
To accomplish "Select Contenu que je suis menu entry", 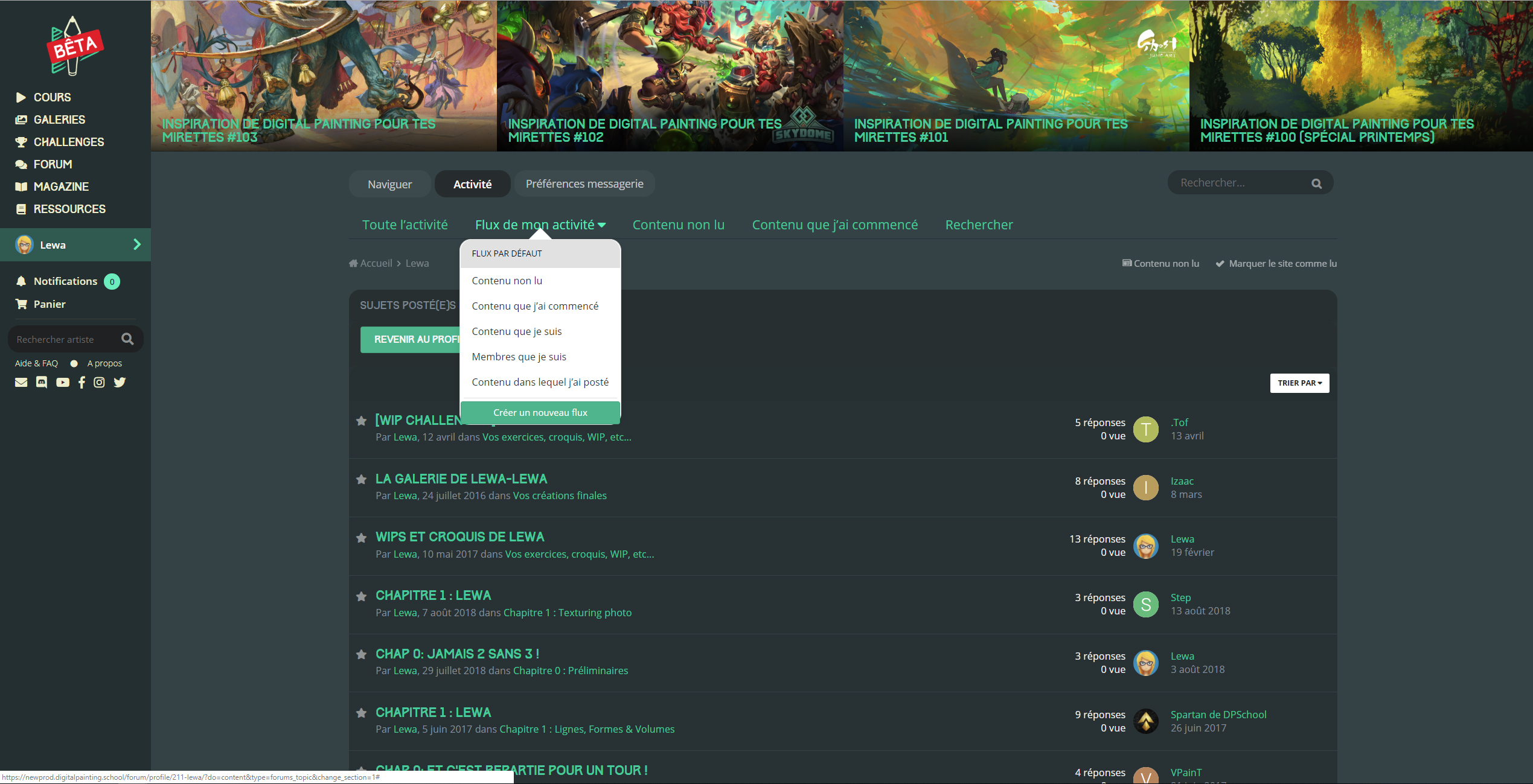I will pos(517,331).
